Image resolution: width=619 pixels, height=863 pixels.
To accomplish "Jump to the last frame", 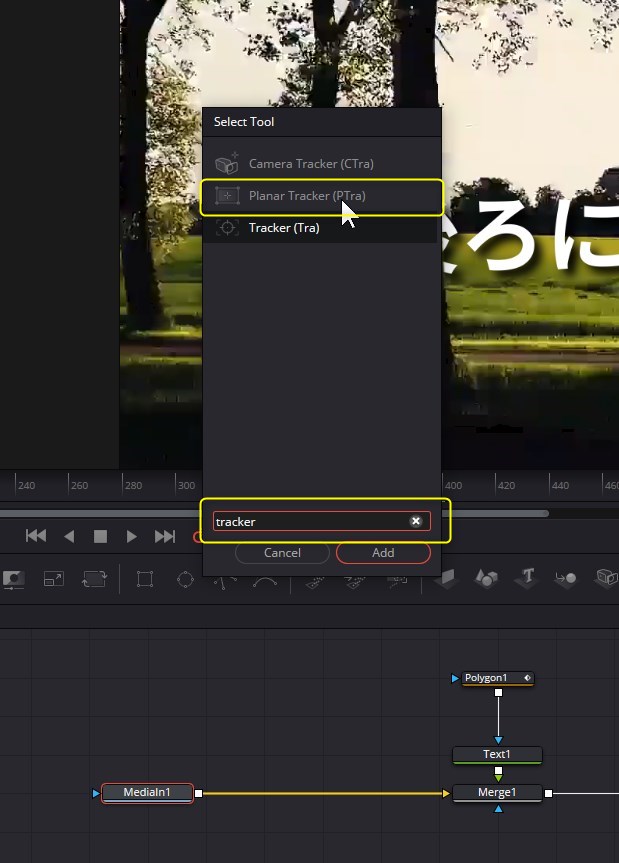I will 165,536.
